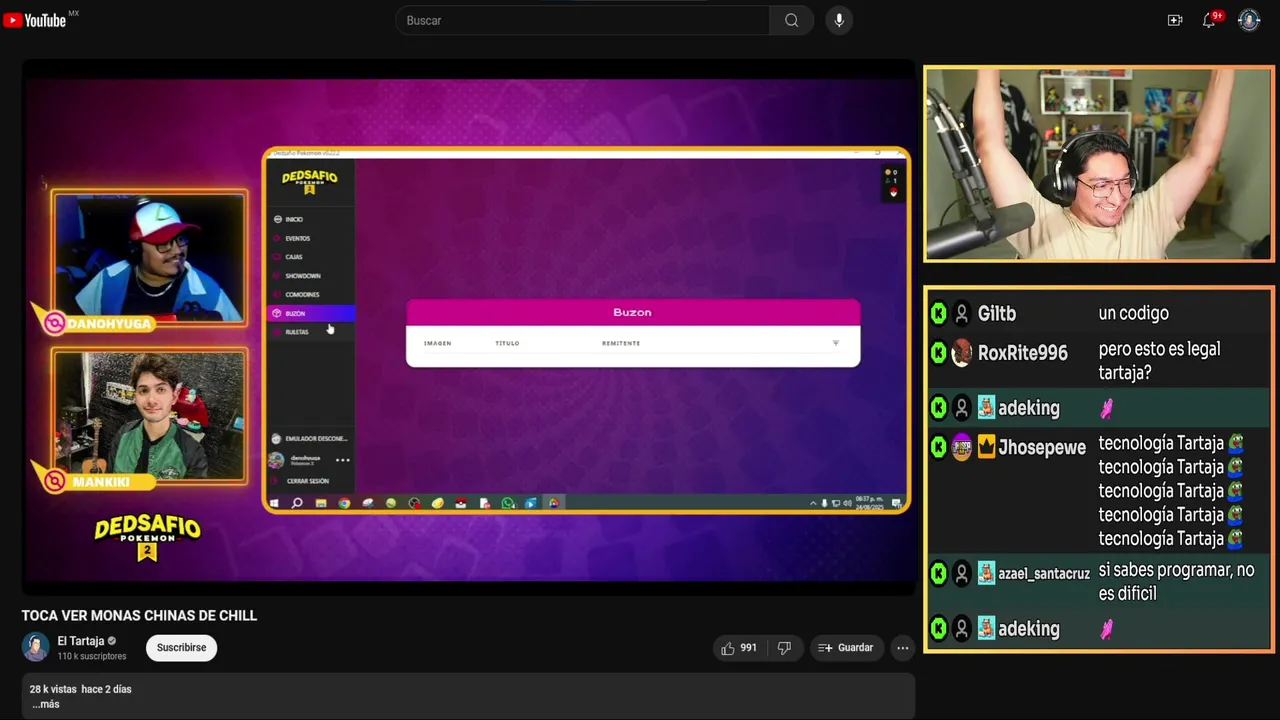Screen dimensions: 1280x720
Task: Open Google Chrome from the taskbar
Action: pyautogui.click(x=344, y=503)
